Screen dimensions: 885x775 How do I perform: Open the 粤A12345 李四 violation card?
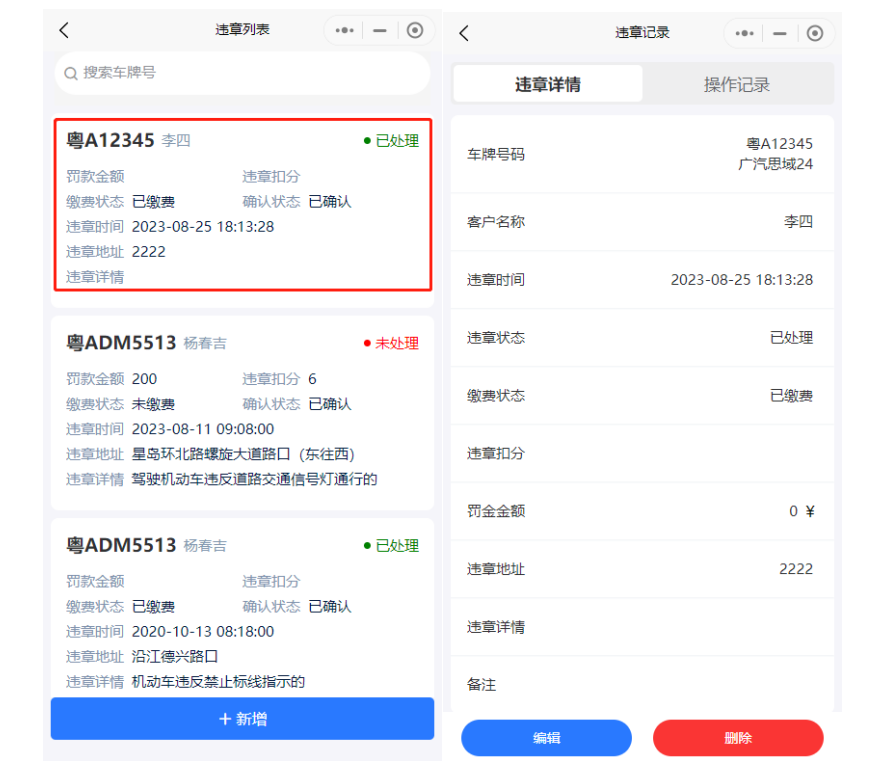242,205
